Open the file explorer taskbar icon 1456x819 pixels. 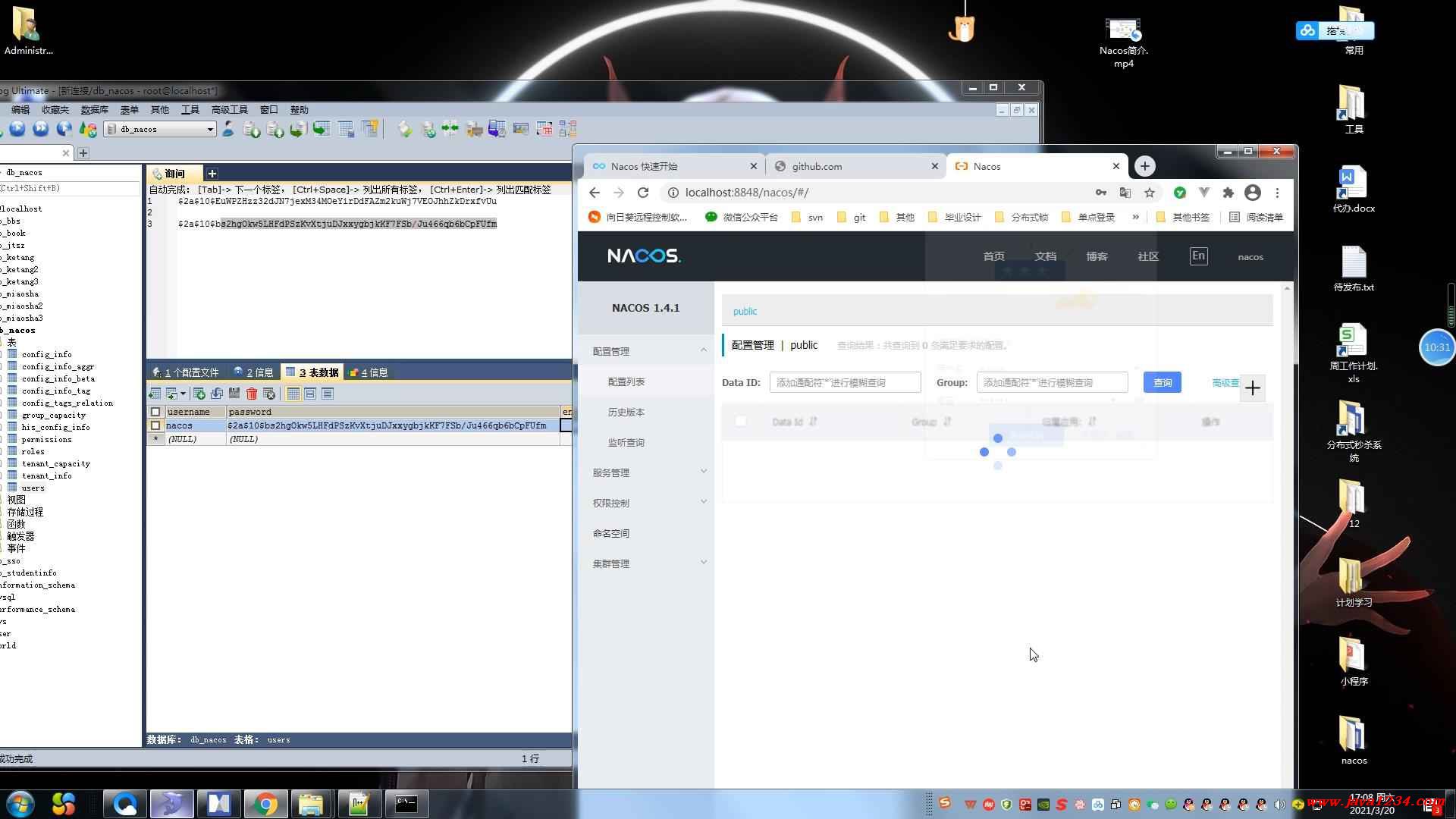point(311,804)
